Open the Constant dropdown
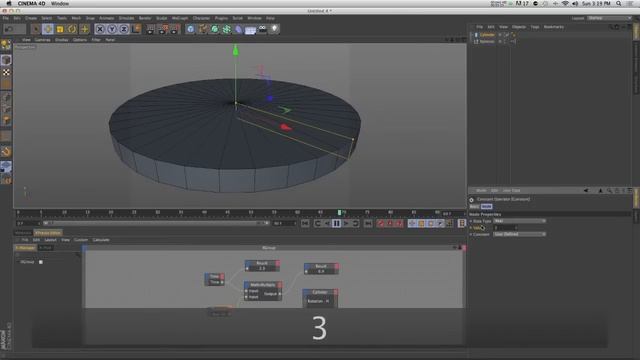This screenshot has width=640, height=360. coord(519,234)
